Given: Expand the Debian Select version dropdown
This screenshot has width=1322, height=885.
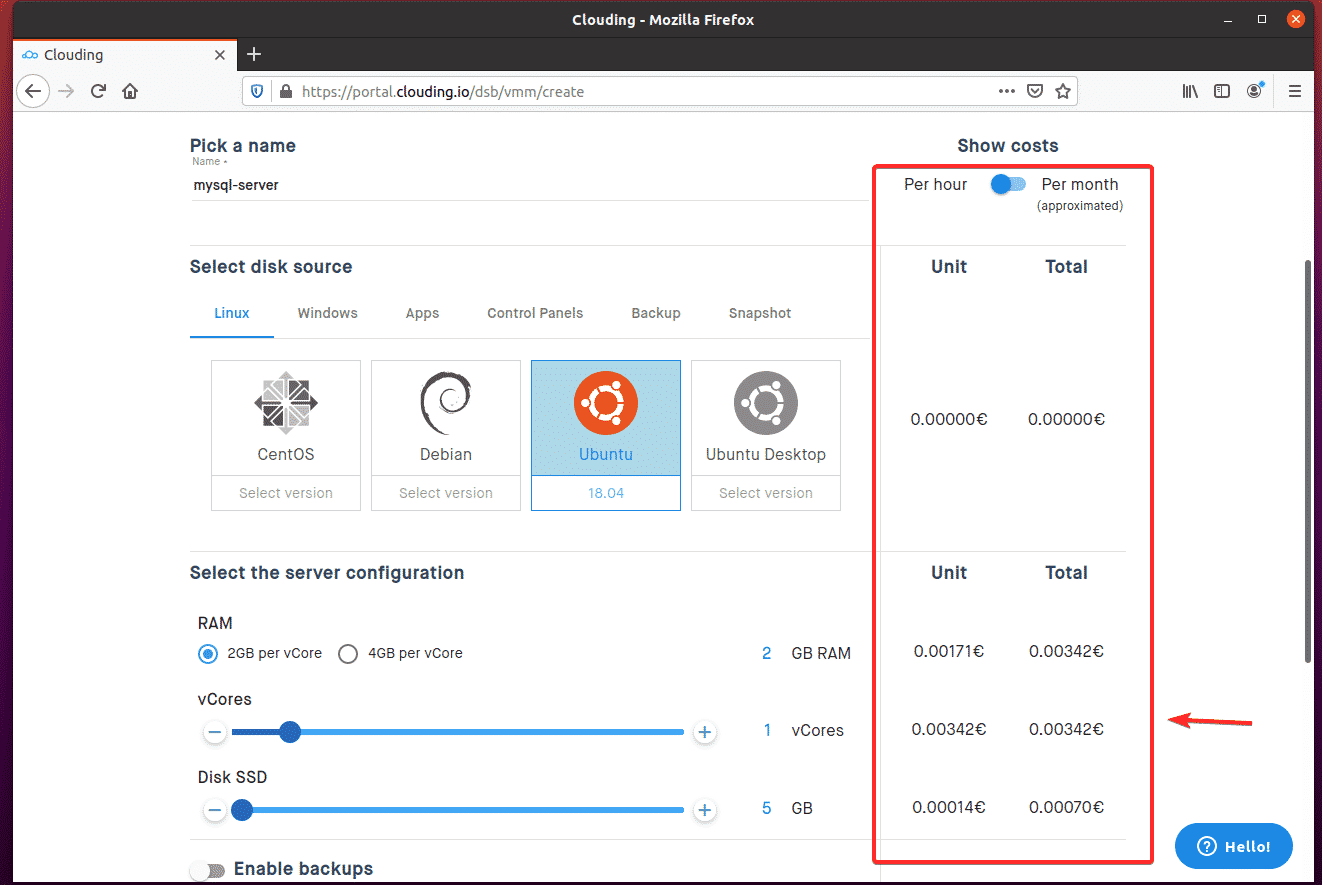Looking at the screenshot, I should tap(446, 493).
